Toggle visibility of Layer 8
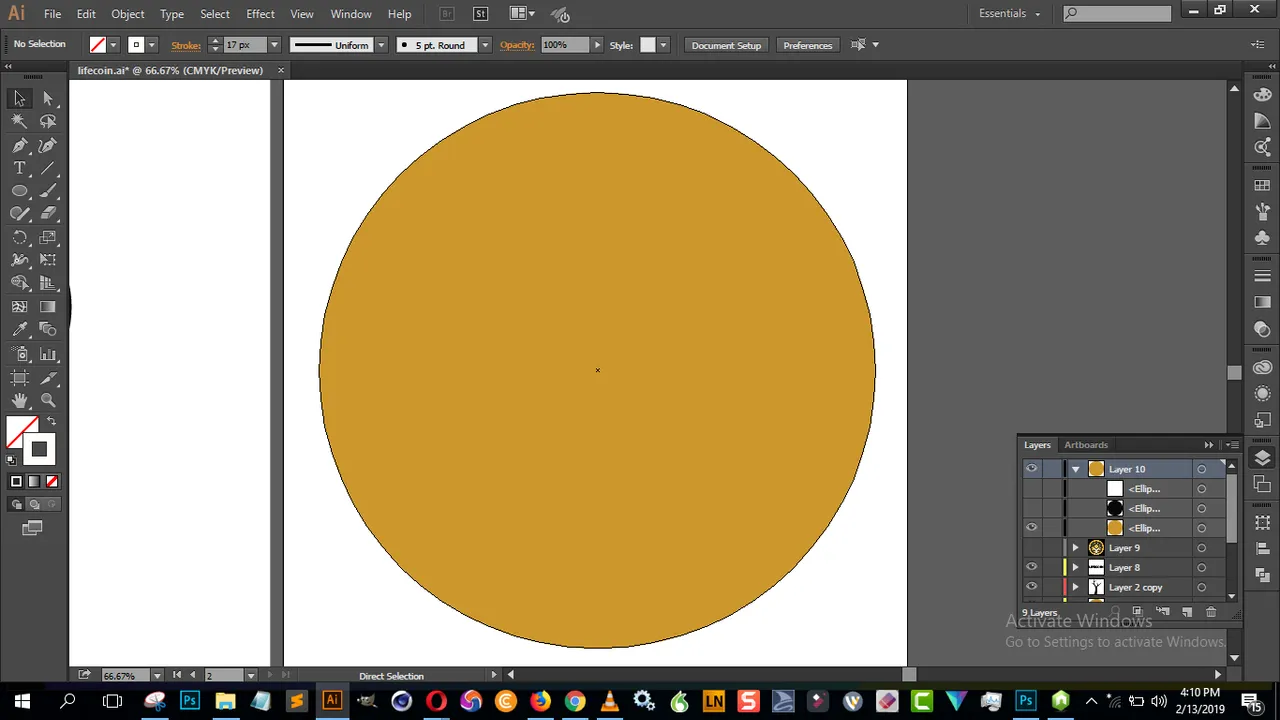The image size is (1280, 720). click(1031, 568)
